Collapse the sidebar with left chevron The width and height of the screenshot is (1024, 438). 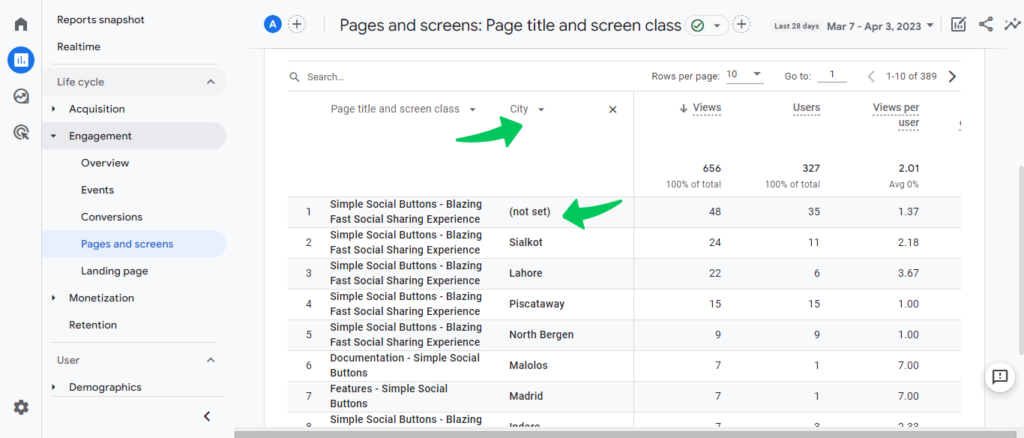pos(207,416)
